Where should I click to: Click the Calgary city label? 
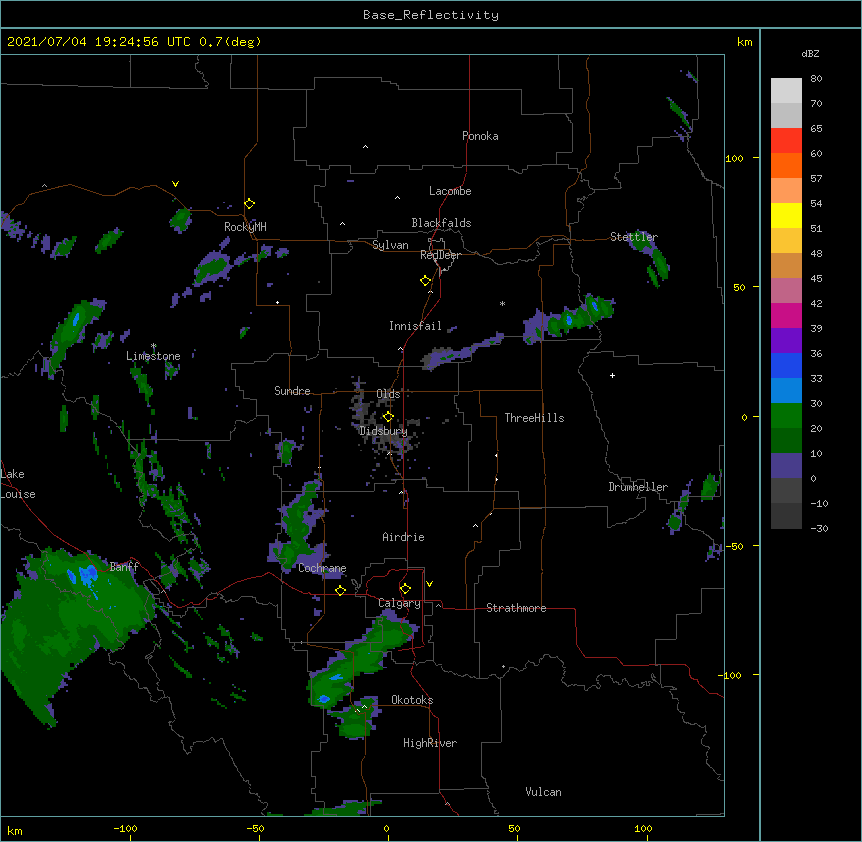pyautogui.click(x=399, y=603)
